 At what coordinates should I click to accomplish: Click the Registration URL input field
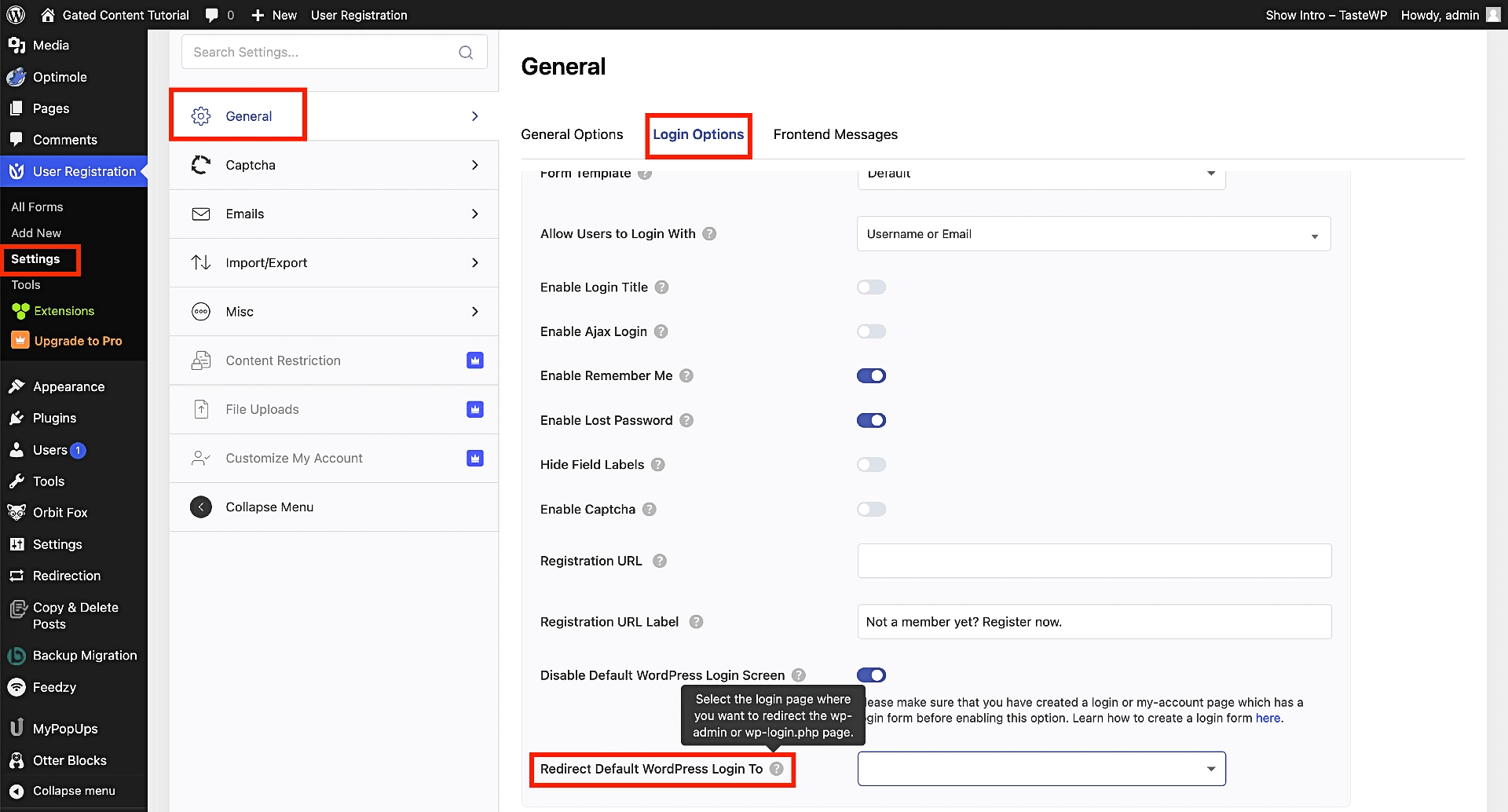(1094, 561)
